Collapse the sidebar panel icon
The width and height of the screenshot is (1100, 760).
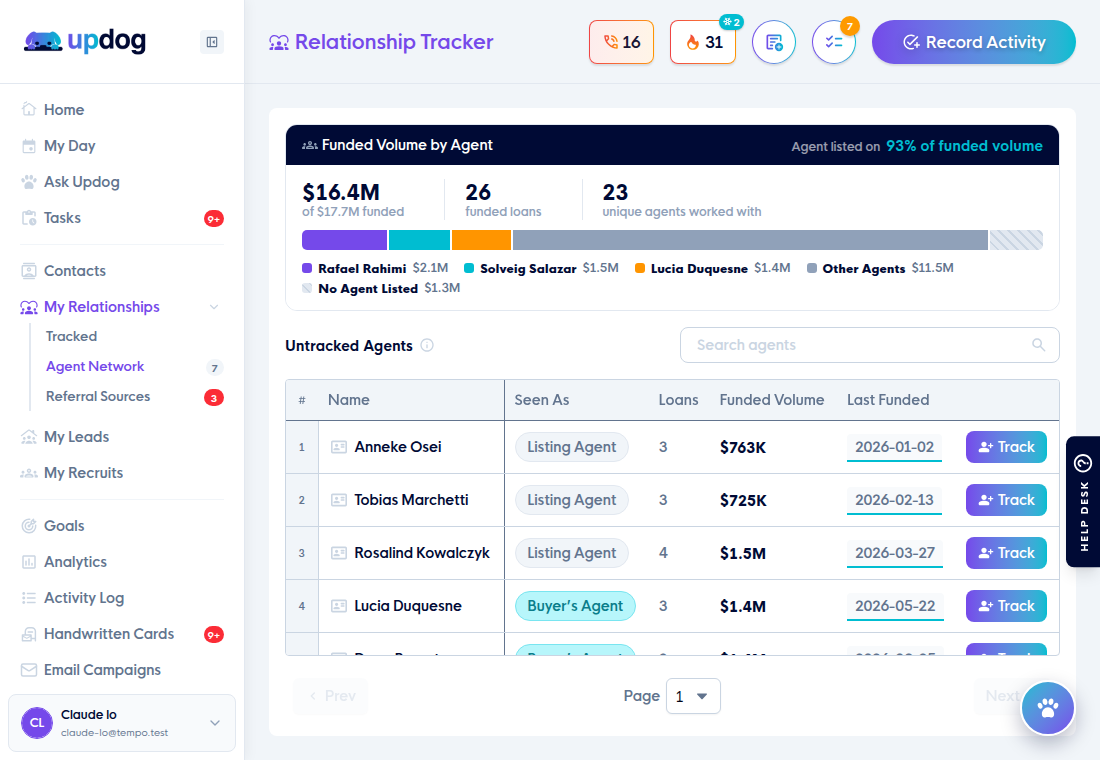tap(212, 42)
